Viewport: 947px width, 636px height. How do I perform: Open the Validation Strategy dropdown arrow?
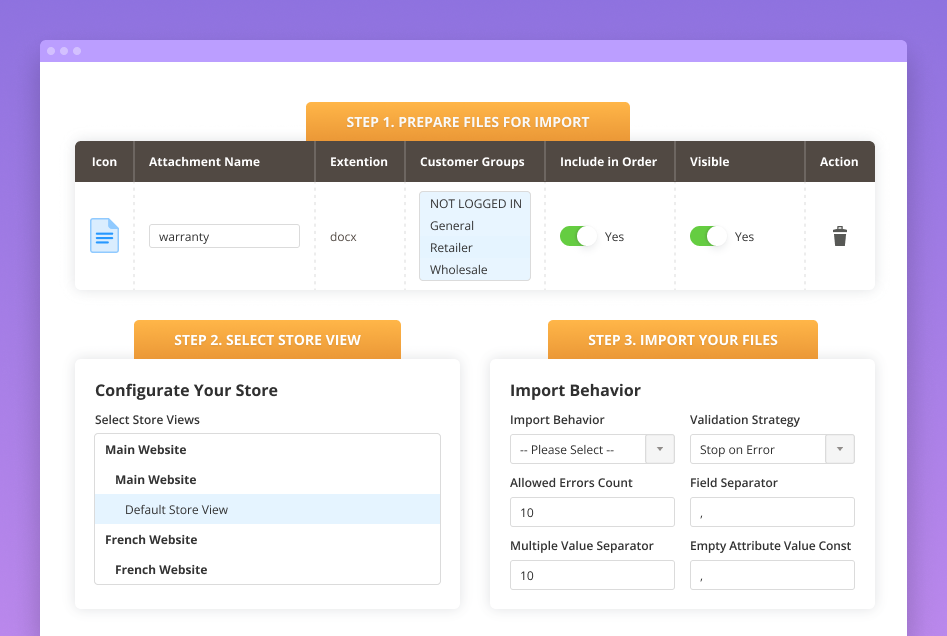click(x=840, y=449)
